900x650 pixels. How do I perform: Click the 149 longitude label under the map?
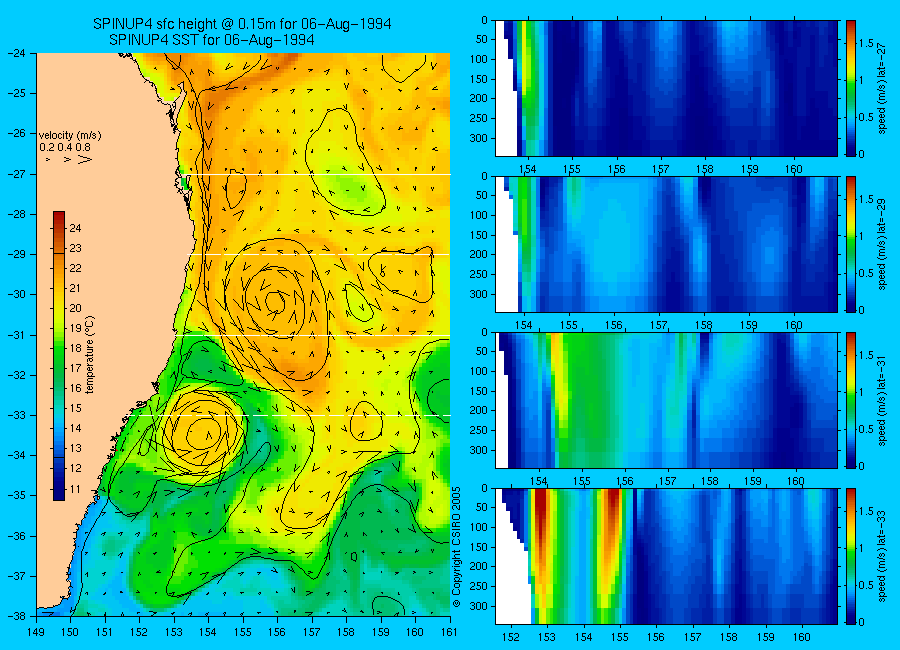tap(36, 632)
